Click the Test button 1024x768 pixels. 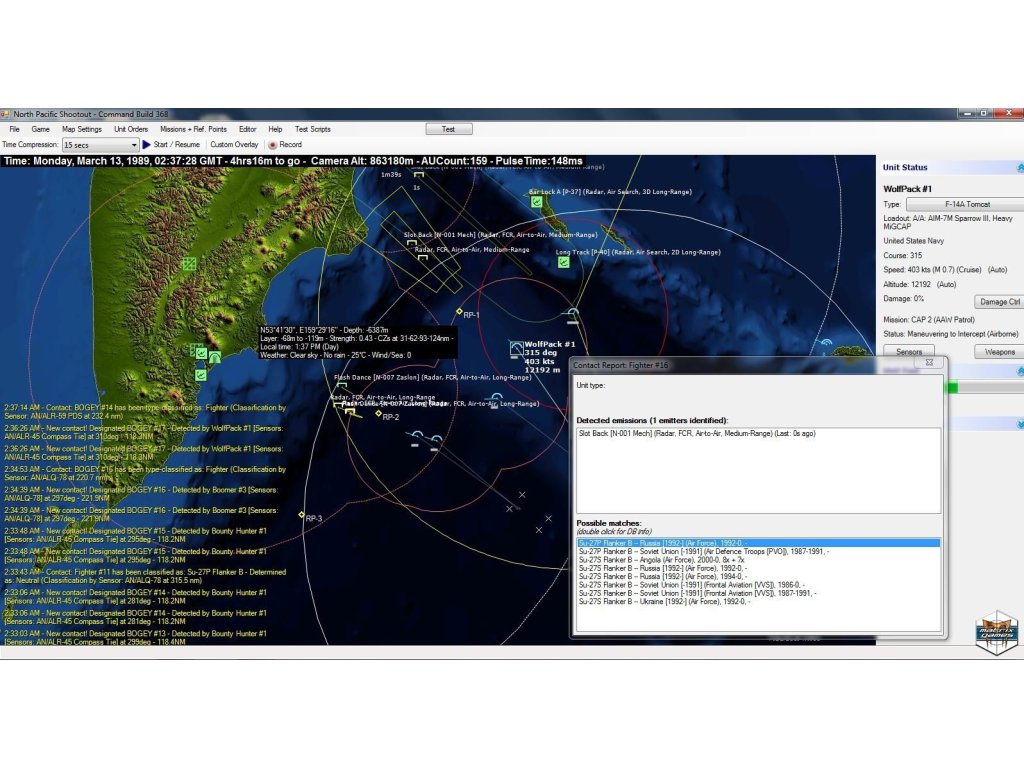449,129
